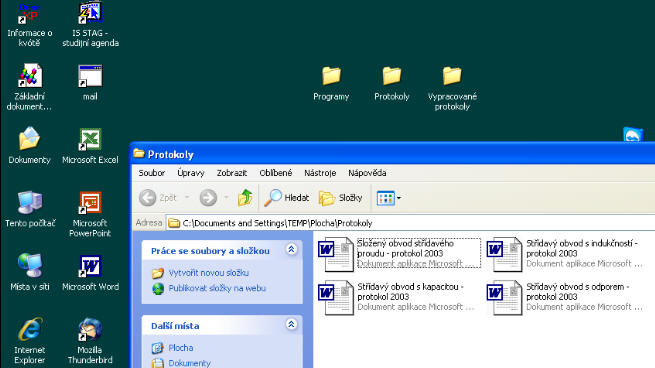Collapse the Práce se soubory a složkou panel

tap(291, 250)
